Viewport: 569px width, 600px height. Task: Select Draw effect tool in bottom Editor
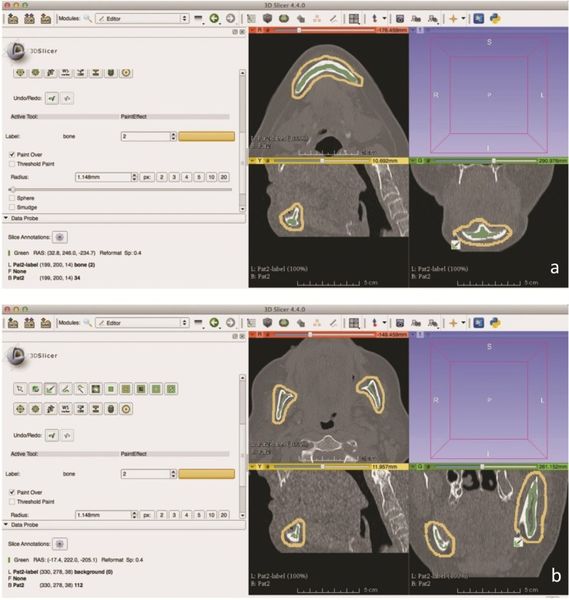click(65, 389)
